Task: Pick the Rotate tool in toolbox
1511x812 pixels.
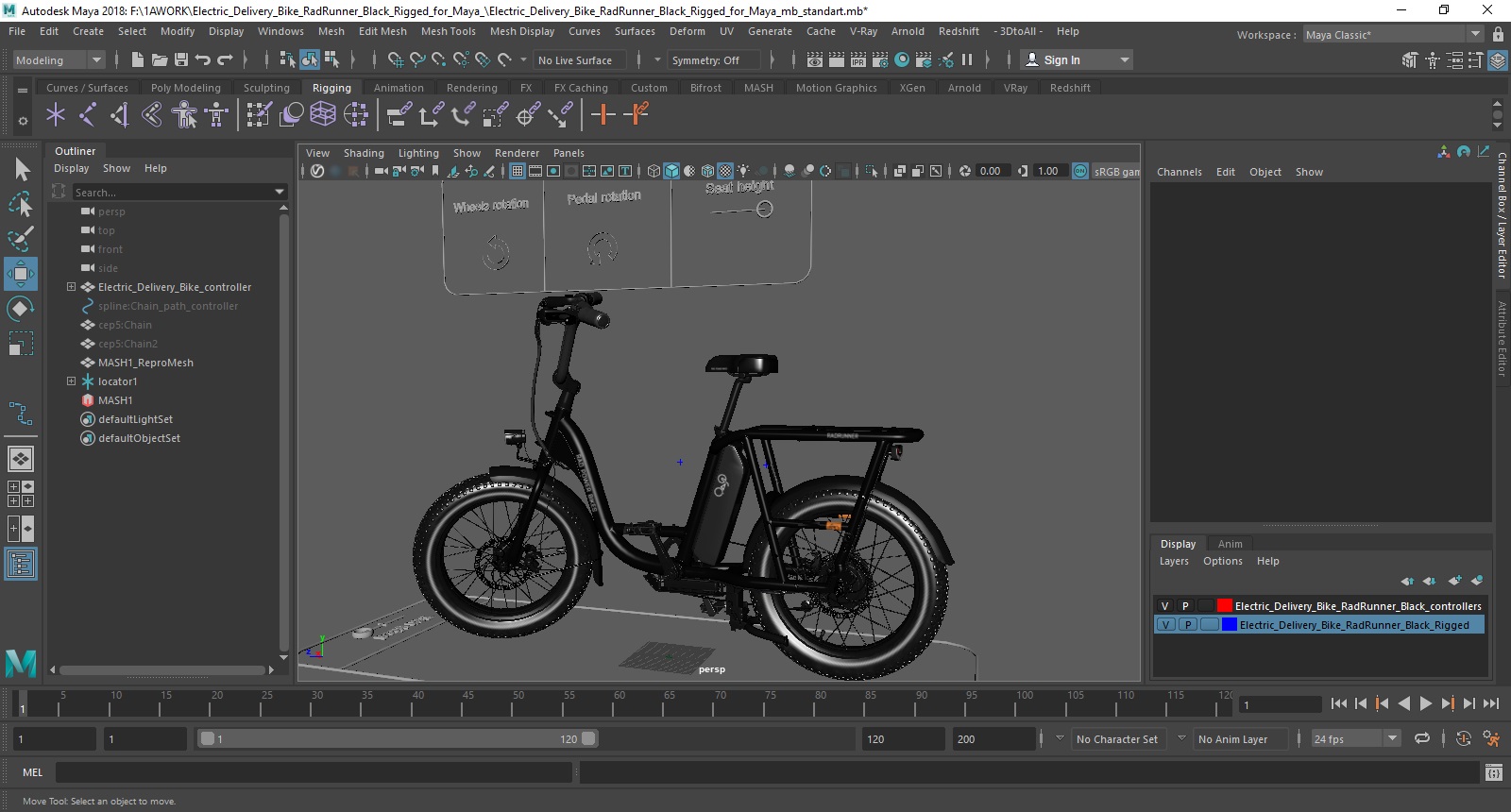Action: (x=21, y=309)
